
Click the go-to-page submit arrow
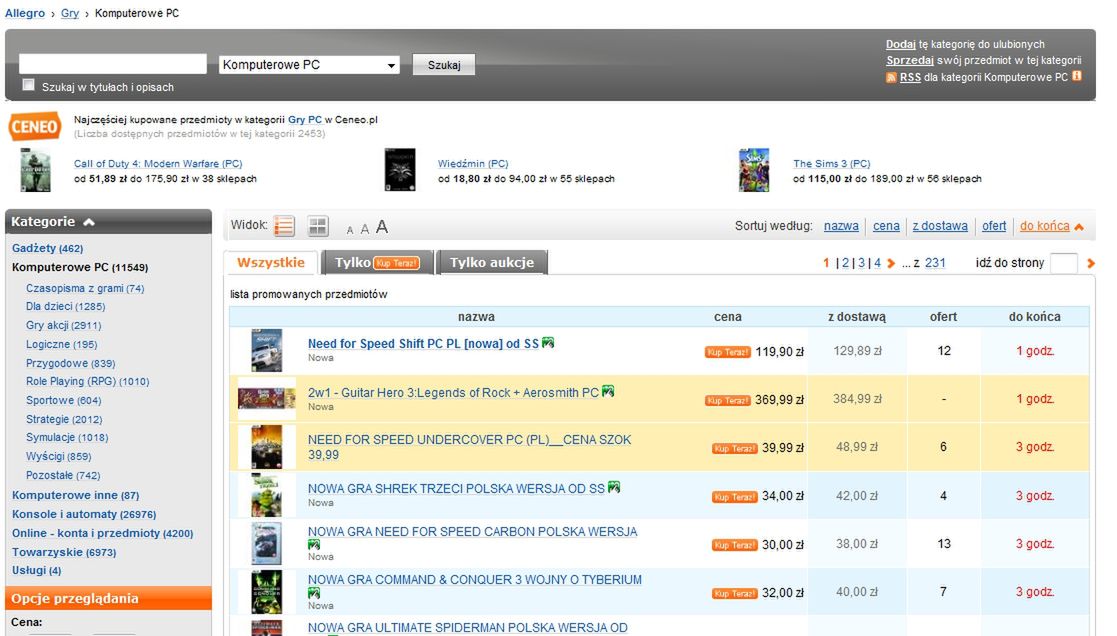(x=1091, y=264)
